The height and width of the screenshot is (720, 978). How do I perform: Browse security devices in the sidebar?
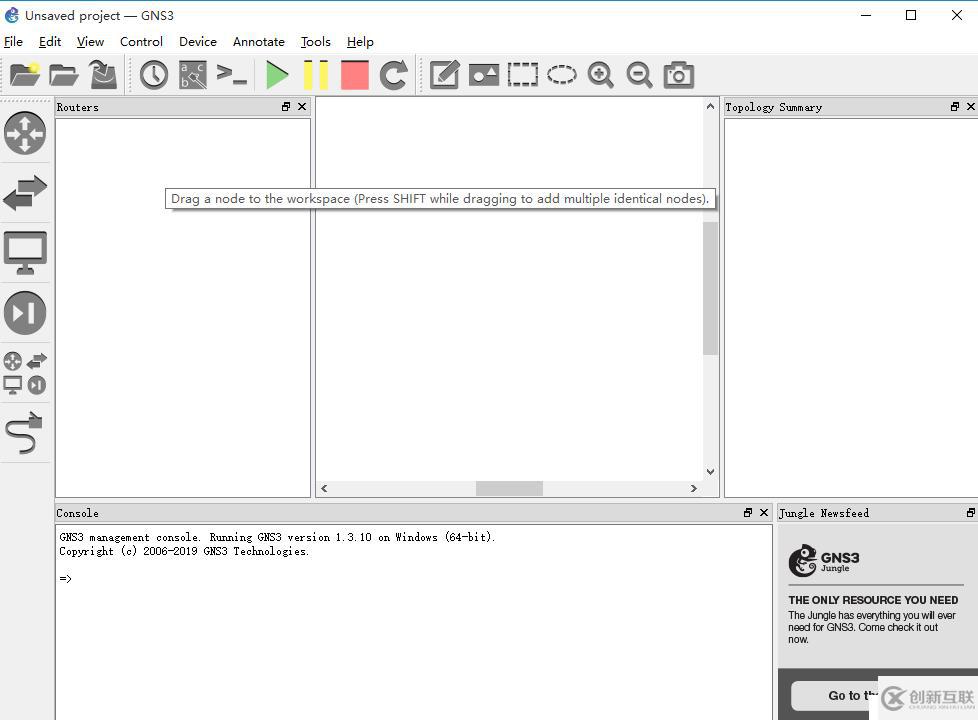coord(25,313)
